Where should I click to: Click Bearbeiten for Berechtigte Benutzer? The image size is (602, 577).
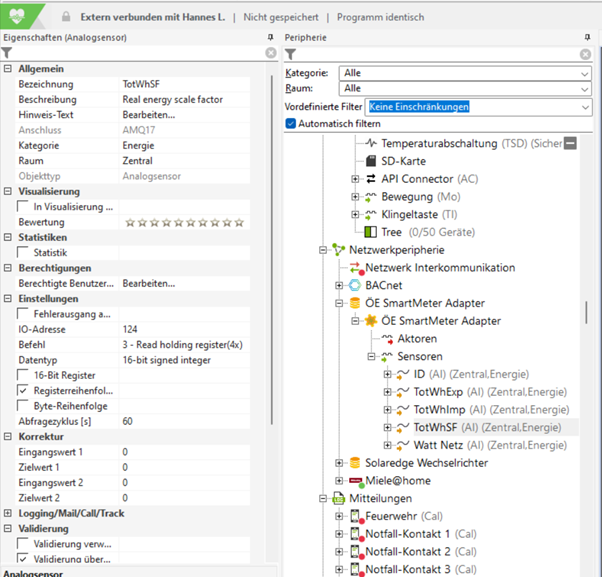point(149,283)
